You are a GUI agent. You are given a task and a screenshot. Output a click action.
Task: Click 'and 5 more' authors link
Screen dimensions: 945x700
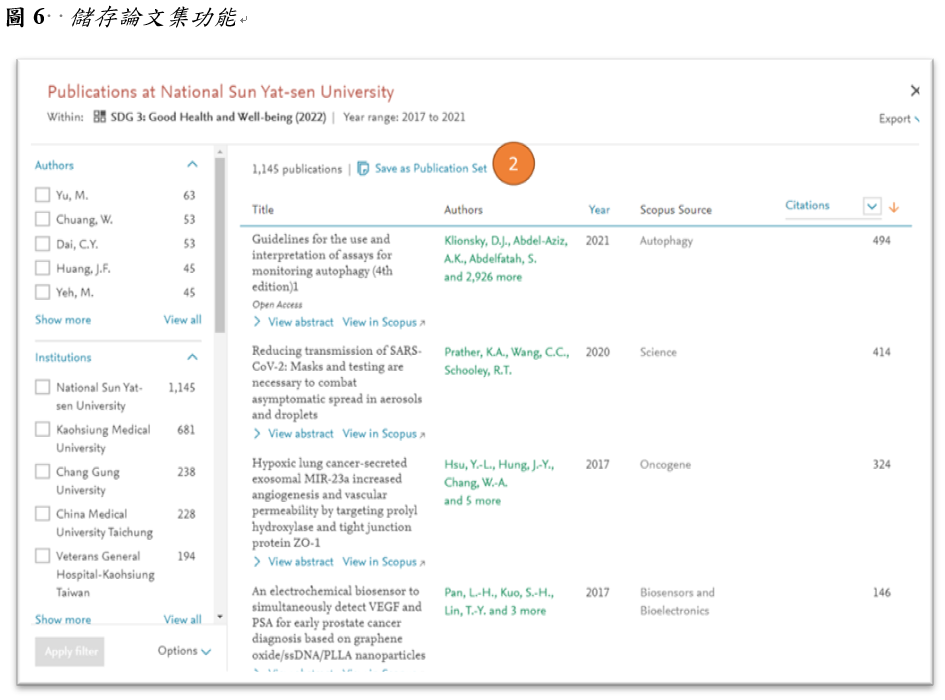[x=472, y=500]
